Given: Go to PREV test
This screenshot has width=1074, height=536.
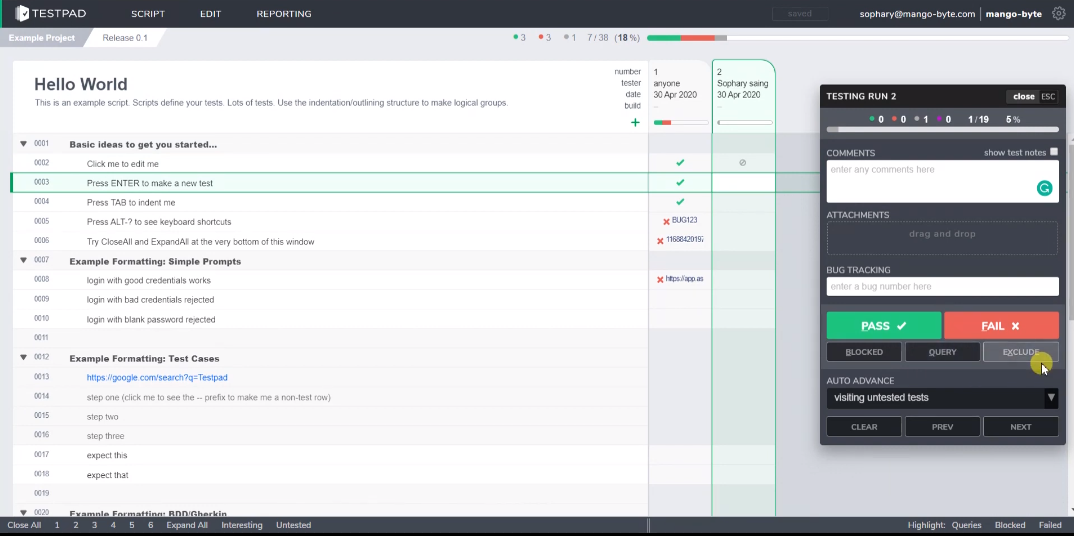Looking at the screenshot, I should pyautogui.click(x=942, y=426).
